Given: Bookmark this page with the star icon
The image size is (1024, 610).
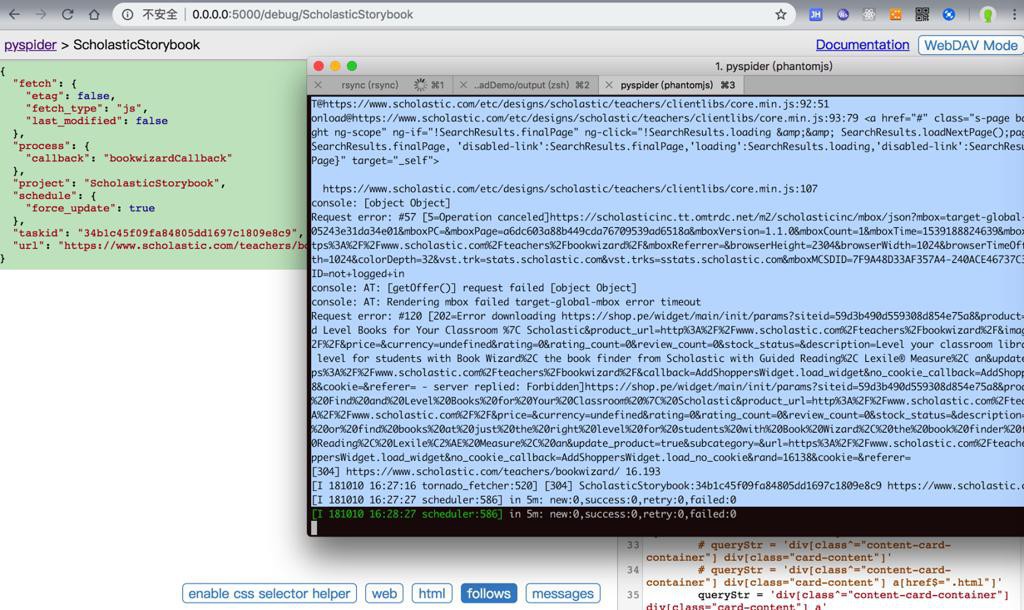Looking at the screenshot, I should (780, 14).
